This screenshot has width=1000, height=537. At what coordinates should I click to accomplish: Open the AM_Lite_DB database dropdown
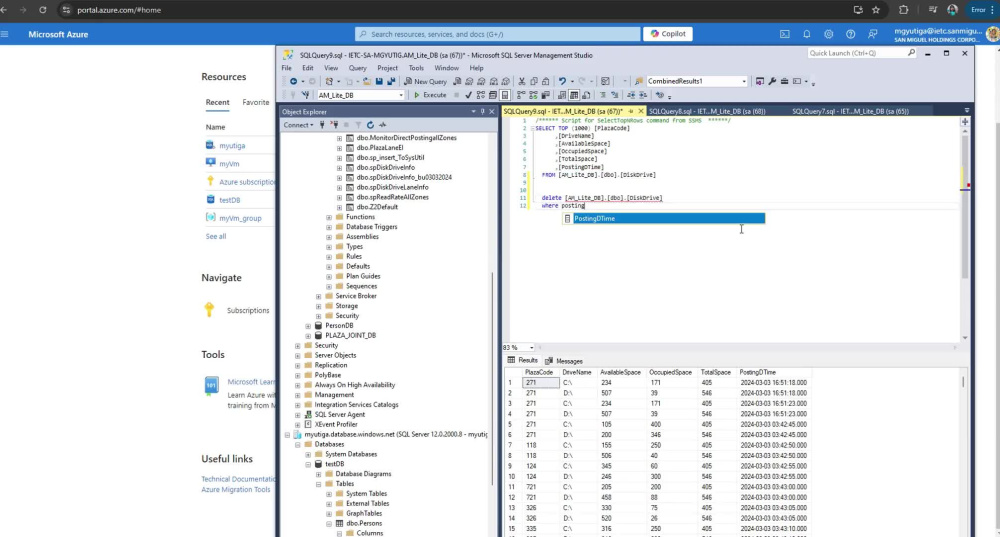tap(401, 95)
